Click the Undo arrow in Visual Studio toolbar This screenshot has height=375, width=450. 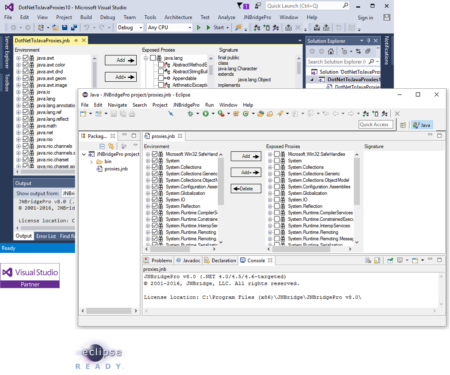[86, 27]
